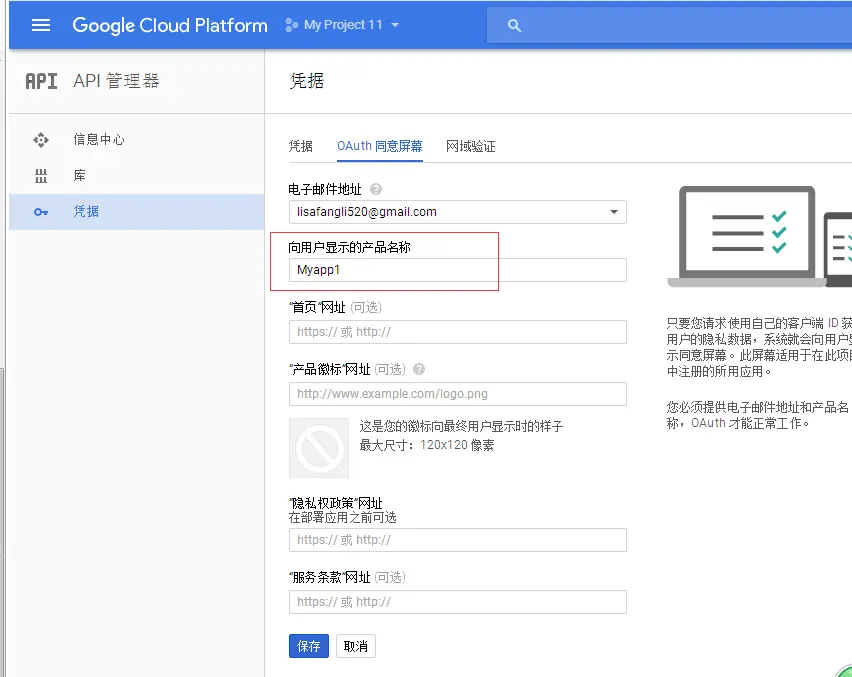This screenshot has height=677, width=852.
Task: Click the search magnifier icon
Action: point(514,26)
